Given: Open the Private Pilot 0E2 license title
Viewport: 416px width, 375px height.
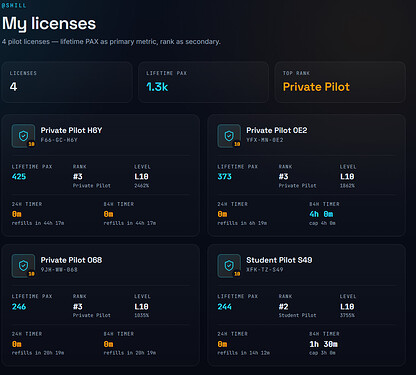Looking at the screenshot, I should coord(277,130).
